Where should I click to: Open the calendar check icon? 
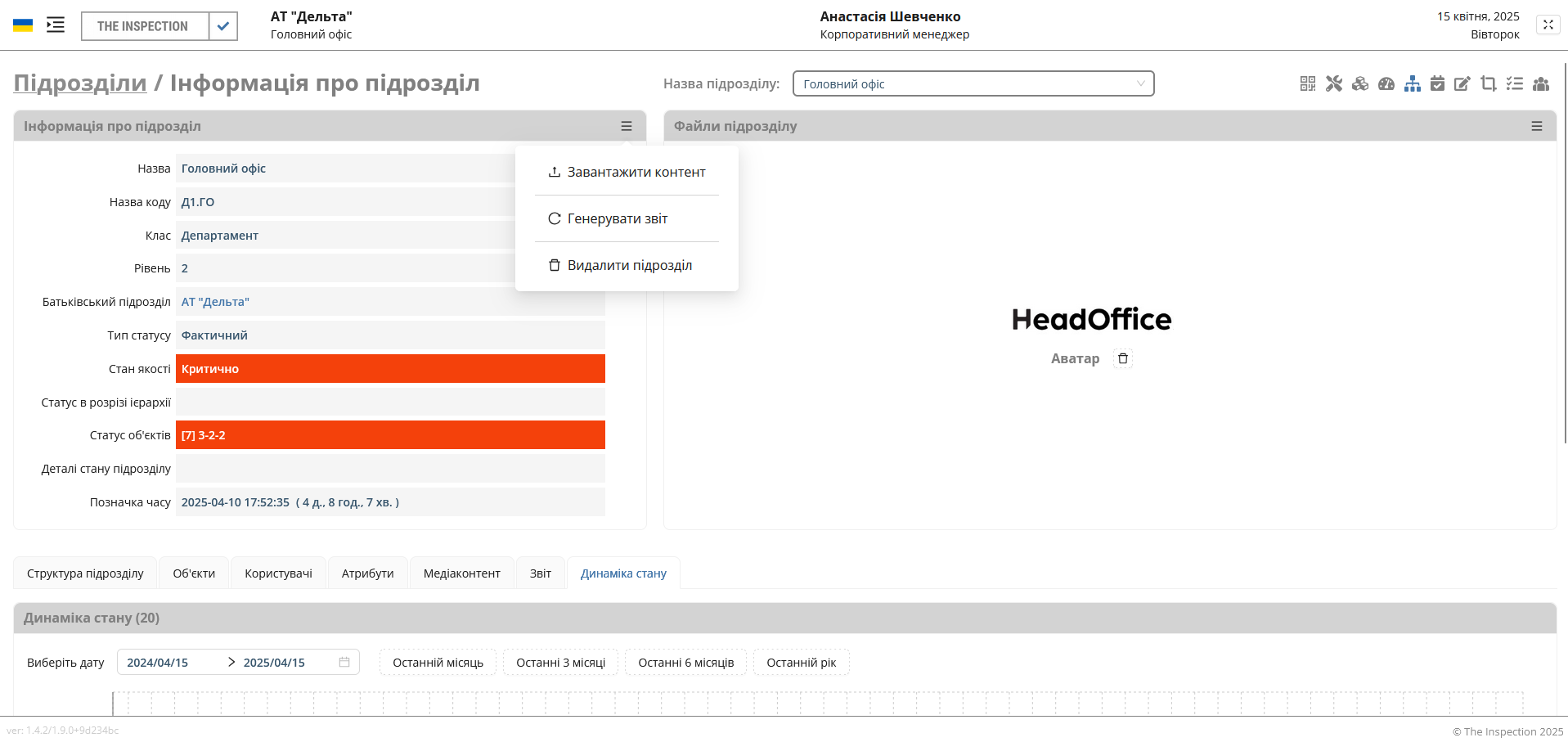[x=1437, y=83]
